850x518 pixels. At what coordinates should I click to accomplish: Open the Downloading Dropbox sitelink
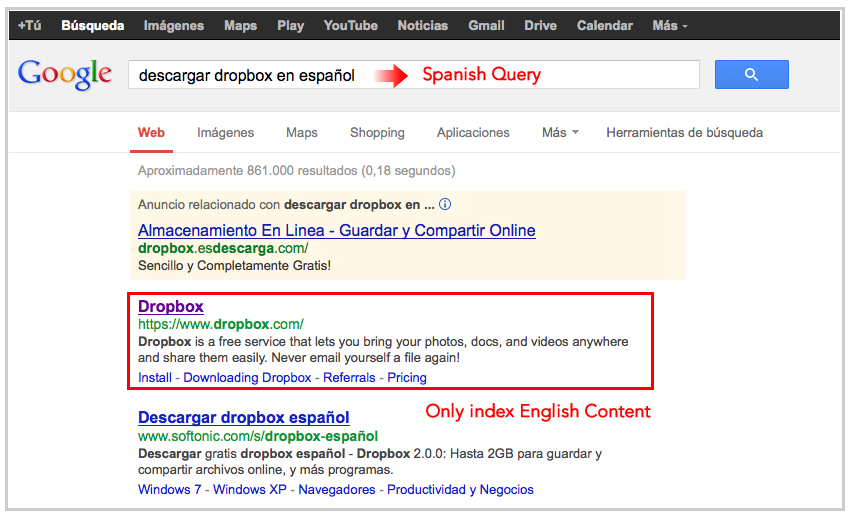(247, 378)
